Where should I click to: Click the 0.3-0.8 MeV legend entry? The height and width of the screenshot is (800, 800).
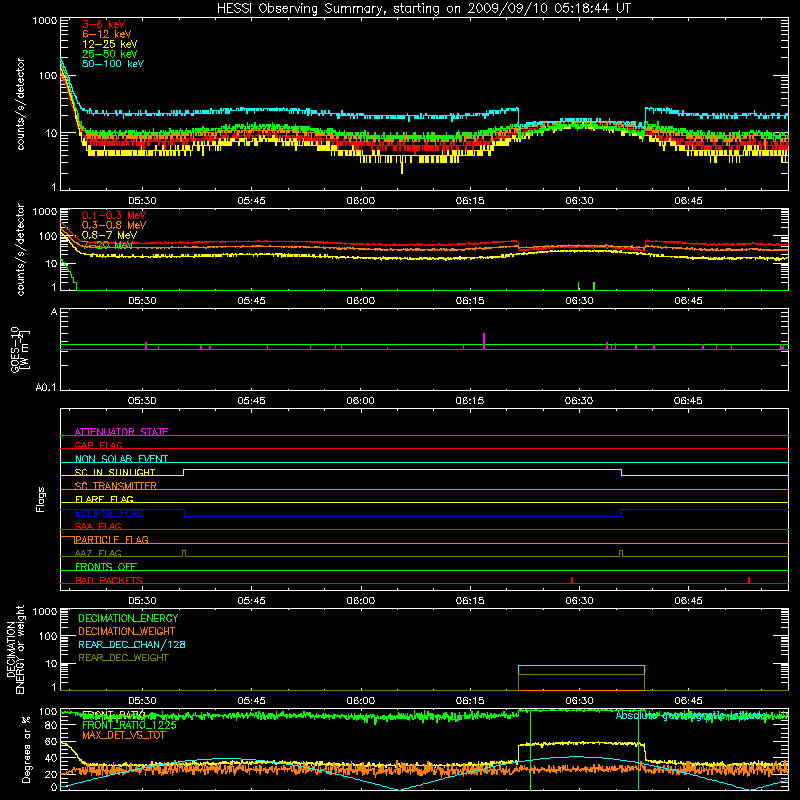[114, 226]
